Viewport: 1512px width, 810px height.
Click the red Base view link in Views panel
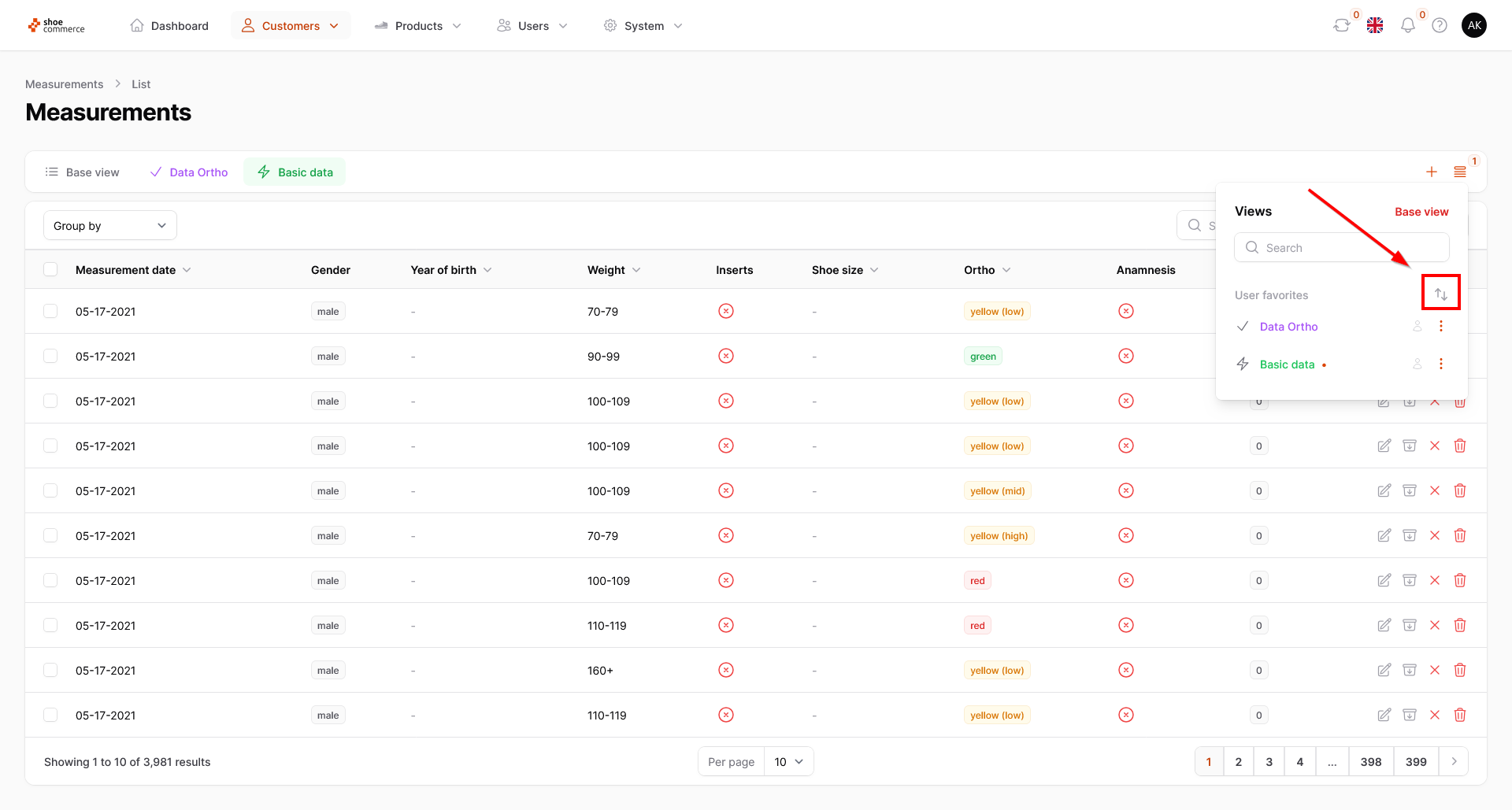(x=1421, y=212)
